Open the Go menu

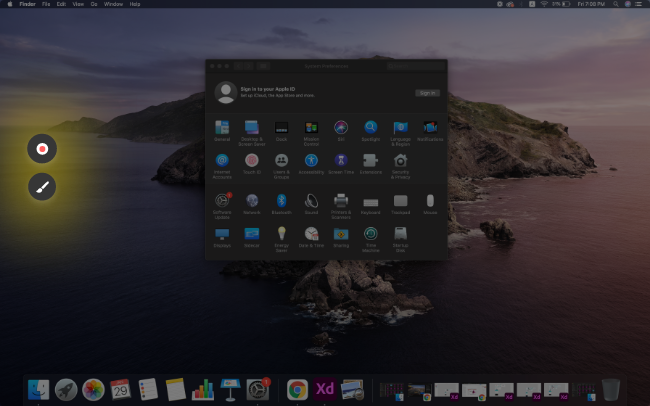(94, 4)
